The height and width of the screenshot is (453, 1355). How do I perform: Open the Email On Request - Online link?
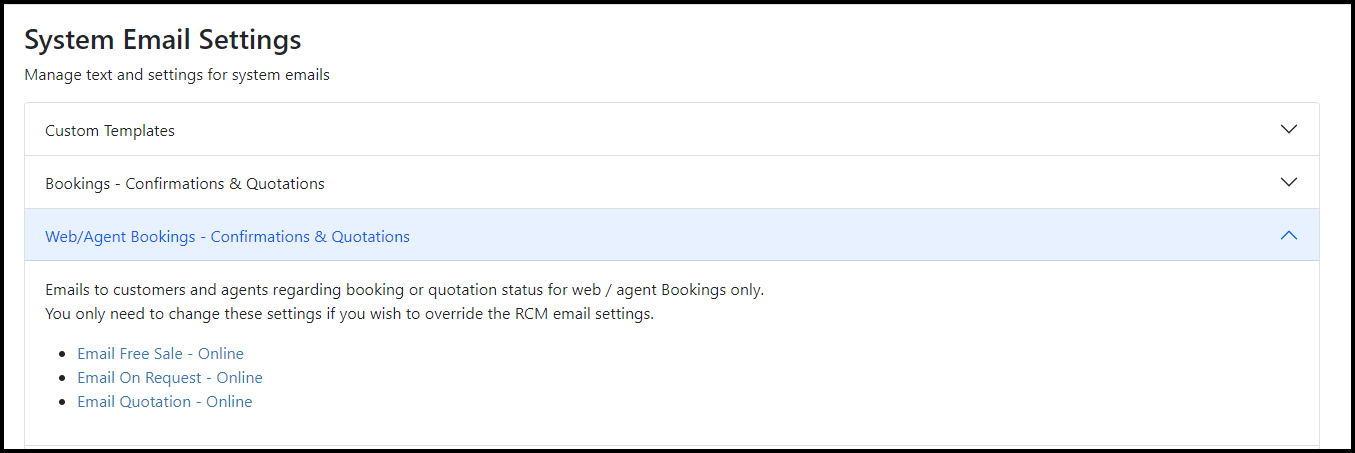click(x=170, y=378)
